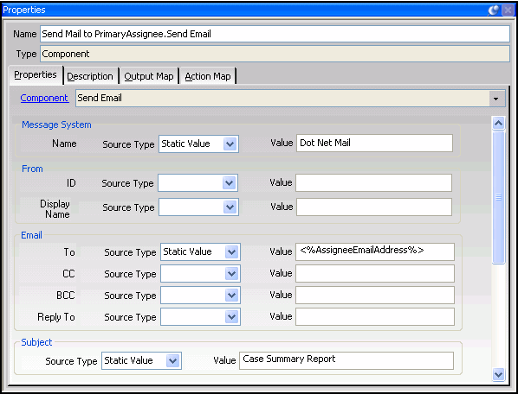
Task: Edit the Case Summary Report subject value
Action: pos(346,361)
